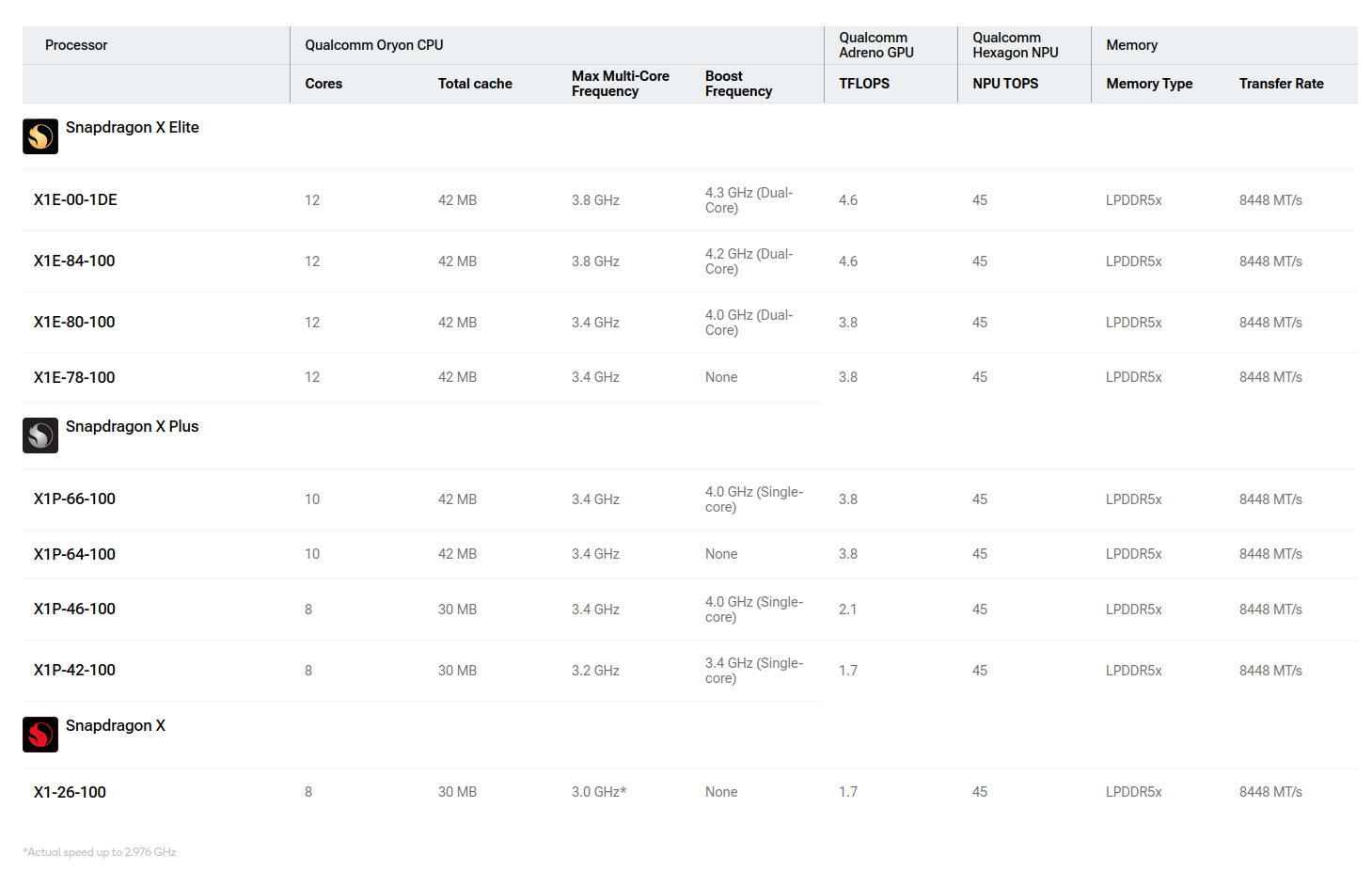The width and height of the screenshot is (1372, 871).
Task: Open the X1P-66-100 processor entry
Action: pos(74,499)
